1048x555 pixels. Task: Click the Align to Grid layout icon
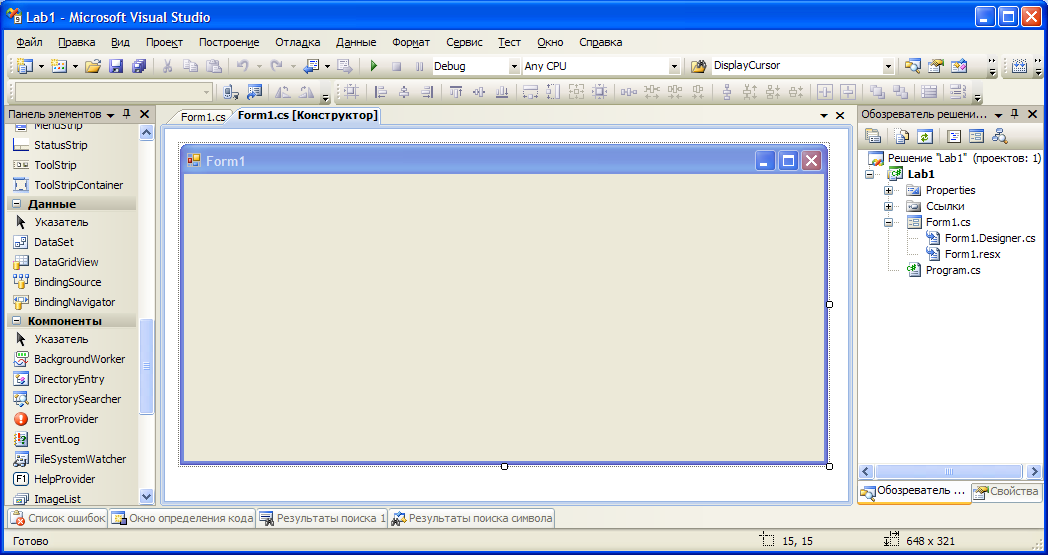(x=352, y=92)
